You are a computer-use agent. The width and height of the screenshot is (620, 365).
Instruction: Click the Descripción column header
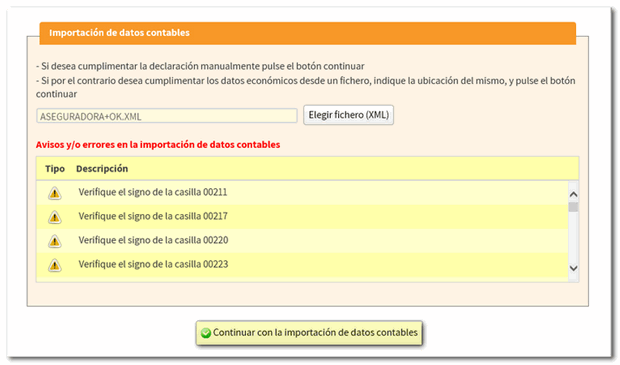102,169
